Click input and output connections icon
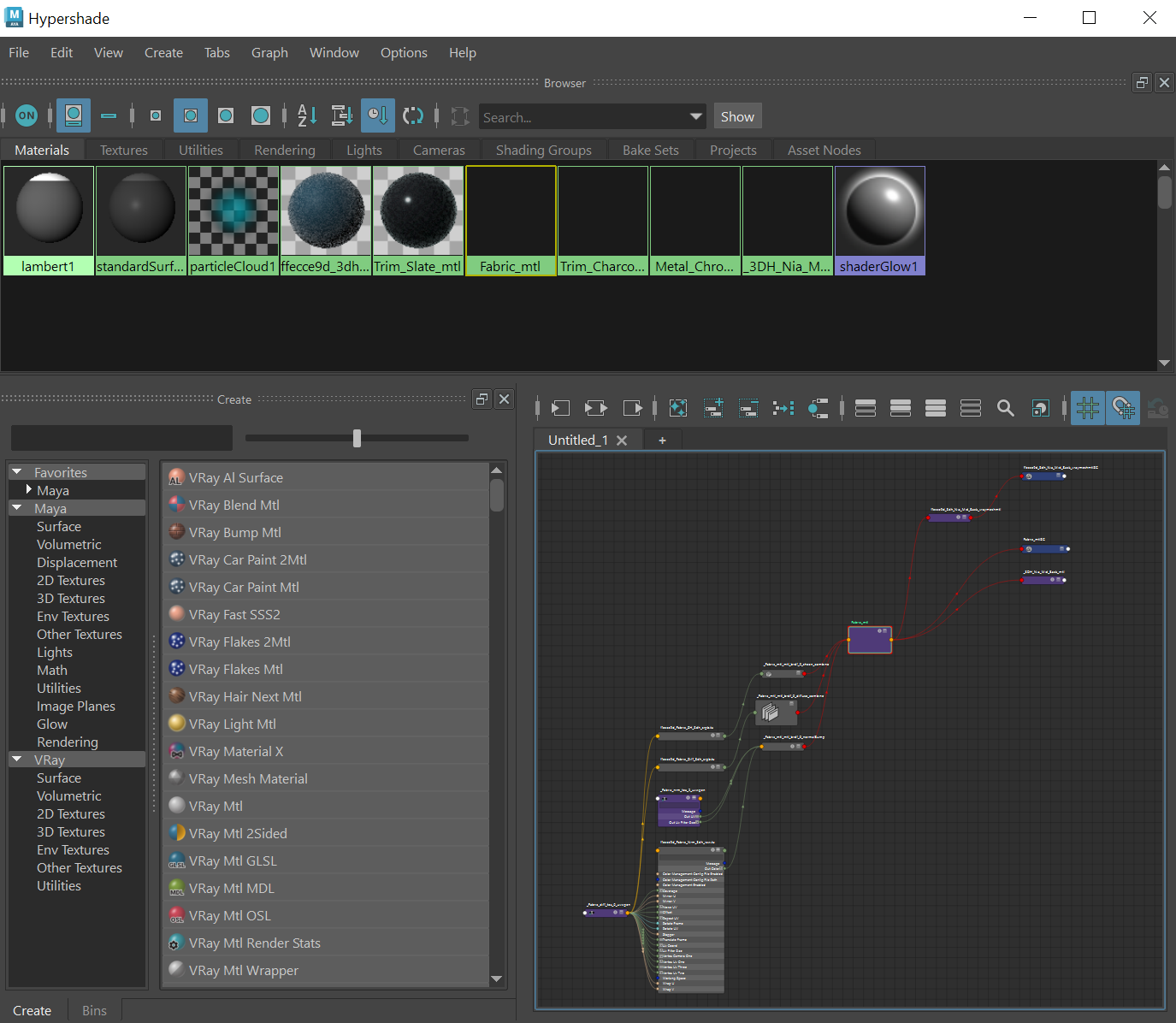This screenshot has height=1023, width=1176. tap(595, 408)
